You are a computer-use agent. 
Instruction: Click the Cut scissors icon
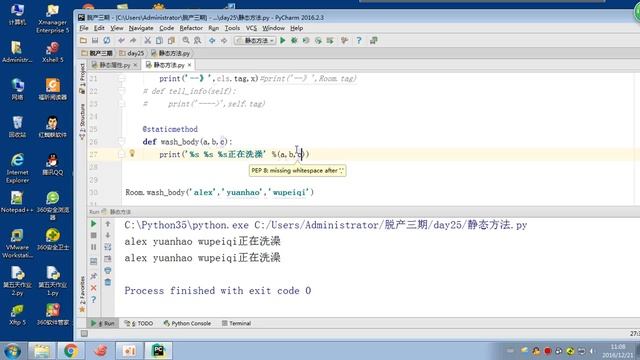[147, 40]
